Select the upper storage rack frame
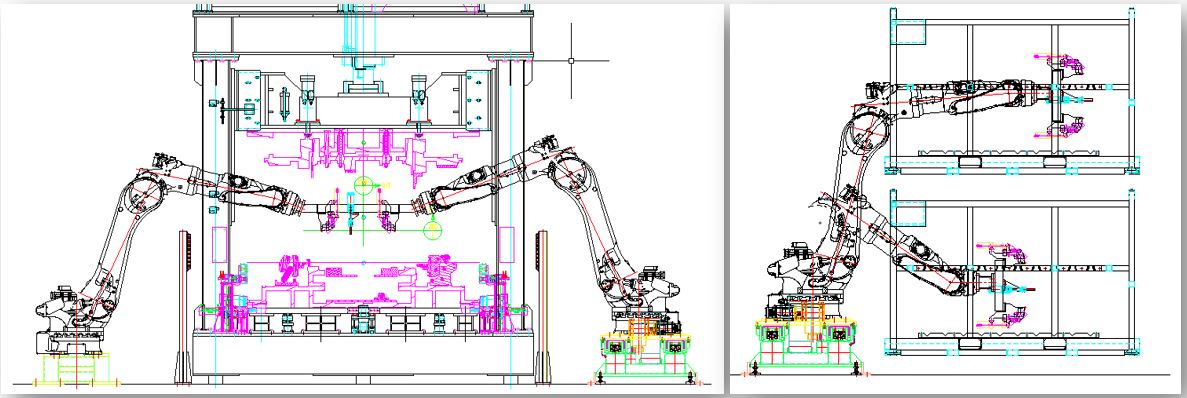Image resolution: width=1187 pixels, height=398 pixels. click(x=1012, y=92)
